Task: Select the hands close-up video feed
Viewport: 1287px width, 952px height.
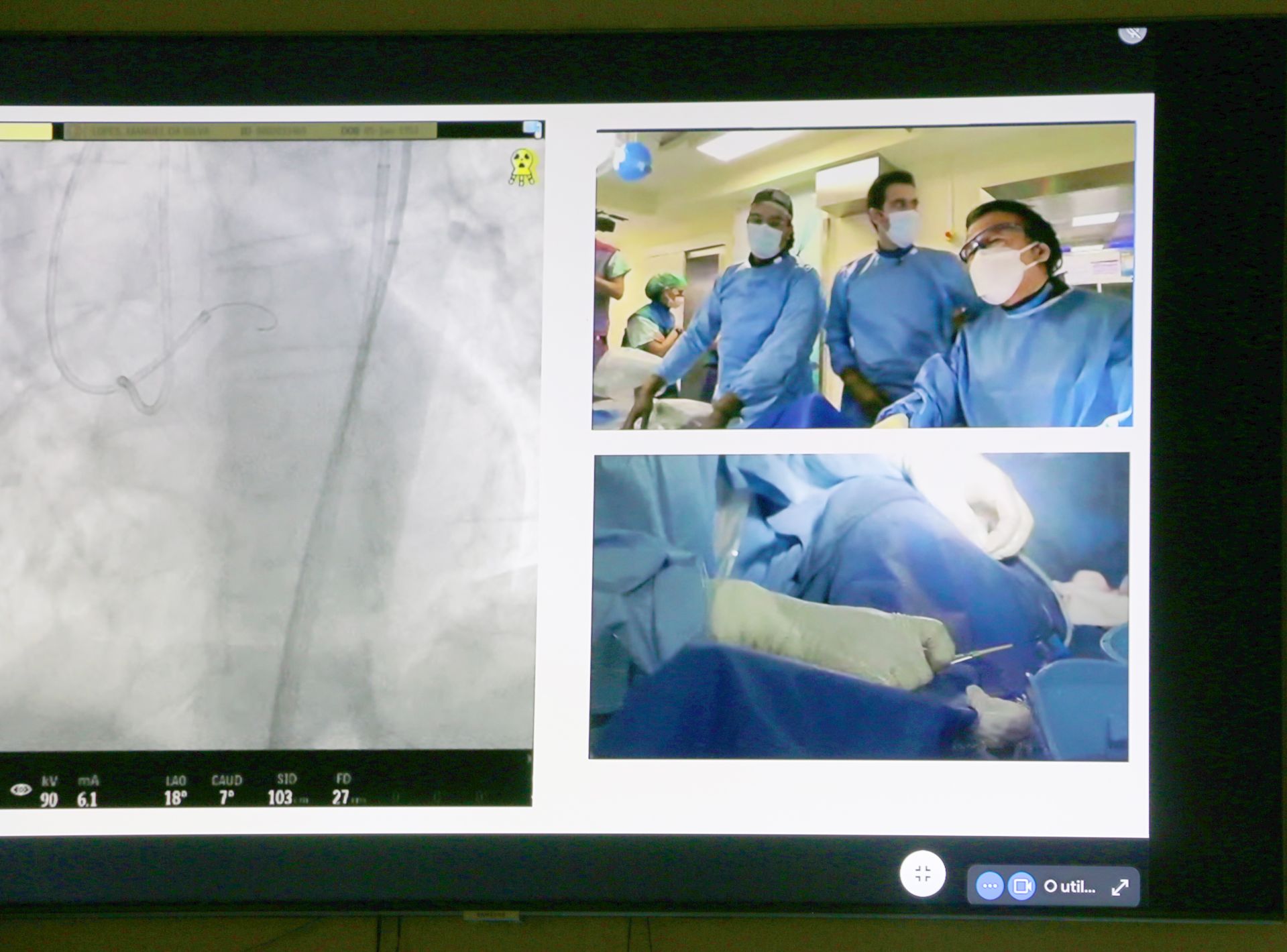Action: (x=859, y=607)
